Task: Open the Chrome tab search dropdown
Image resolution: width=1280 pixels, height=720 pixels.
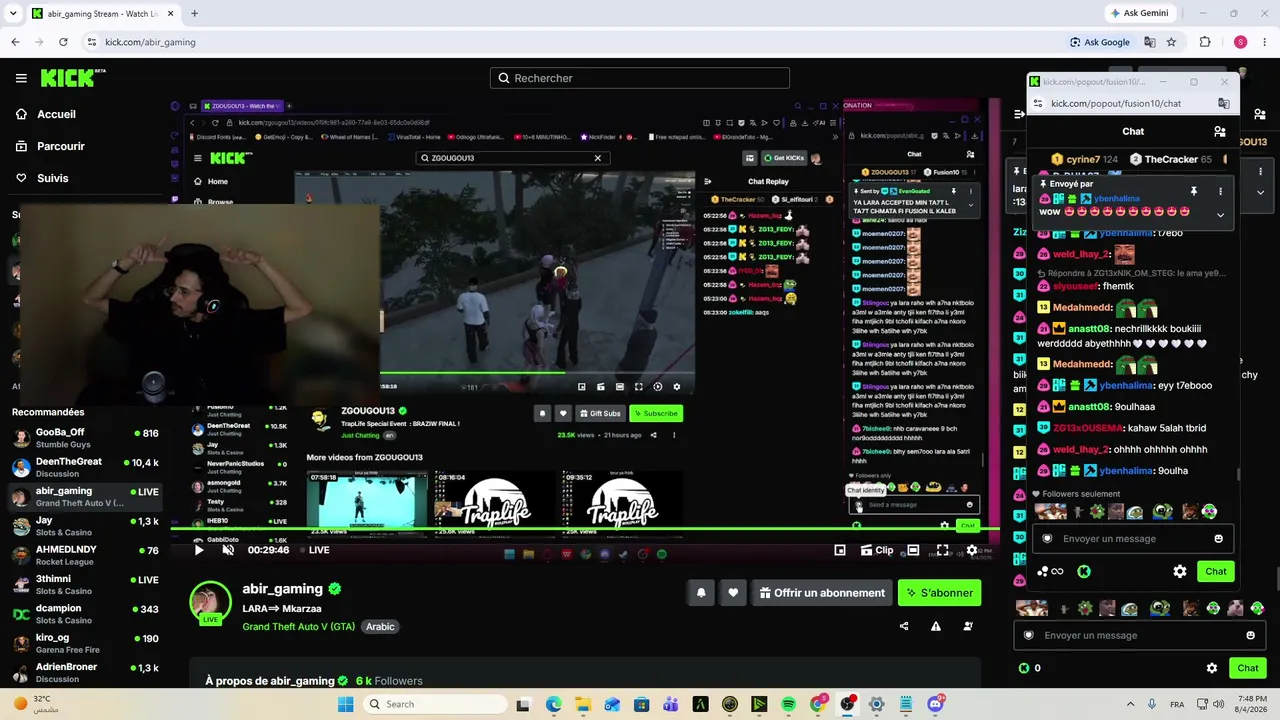Action: [13, 13]
